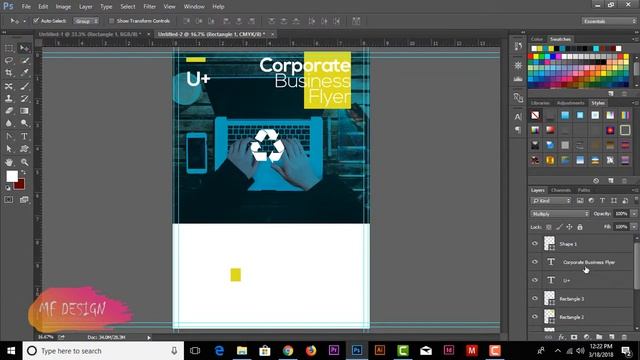This screenshot has height=360, width=640.
Task: Select the Lasso tool
Action: coord(9,60)
